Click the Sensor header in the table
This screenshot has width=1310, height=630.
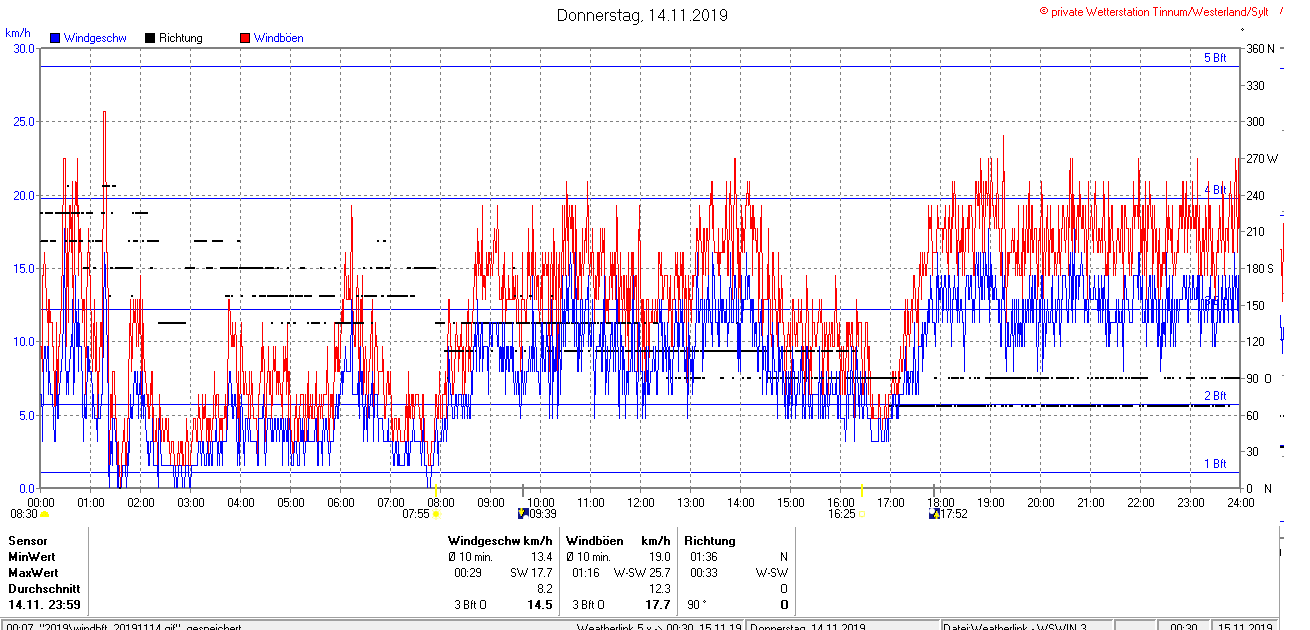pos(28,541)
